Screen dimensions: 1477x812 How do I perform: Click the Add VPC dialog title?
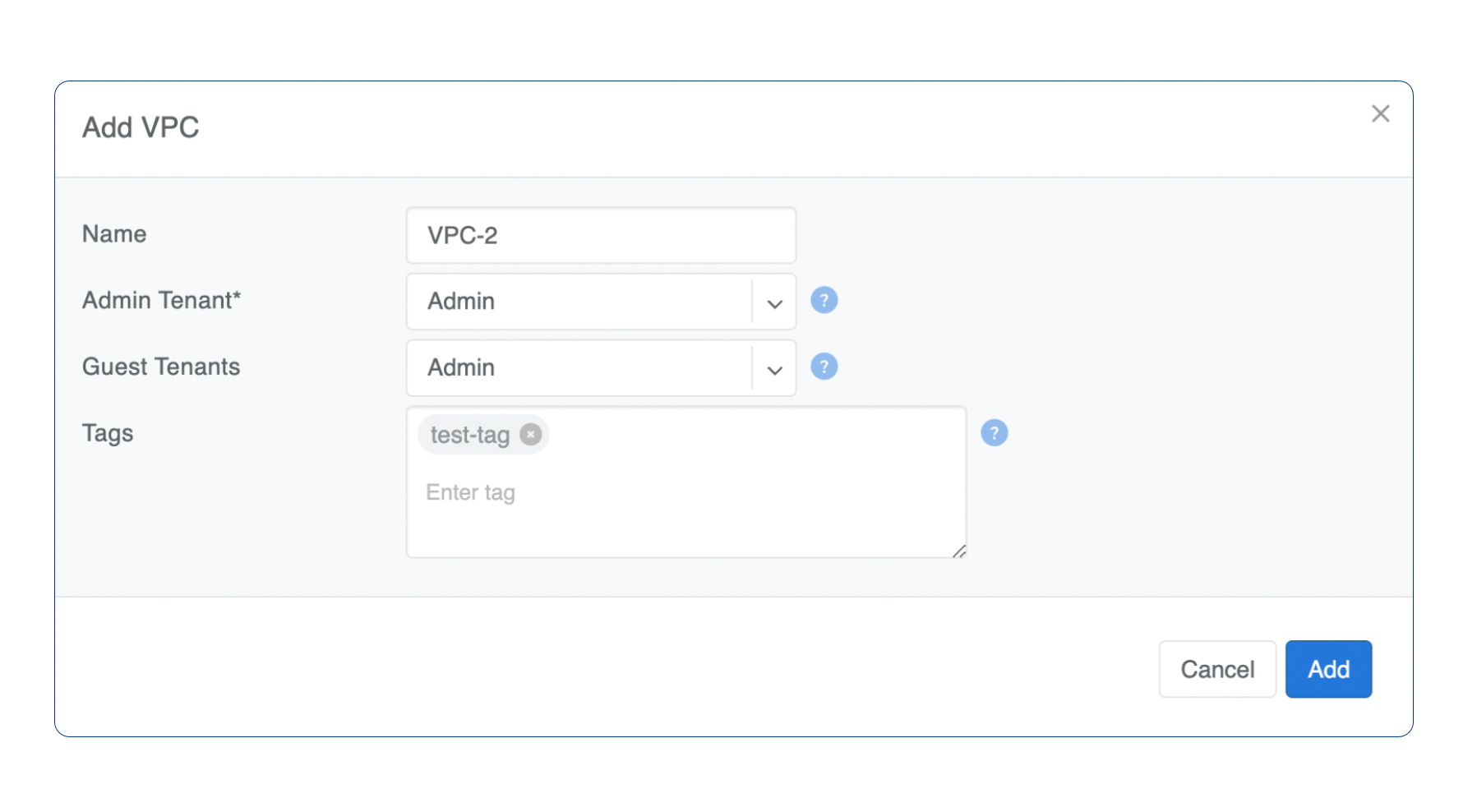(x=141, y=128)
